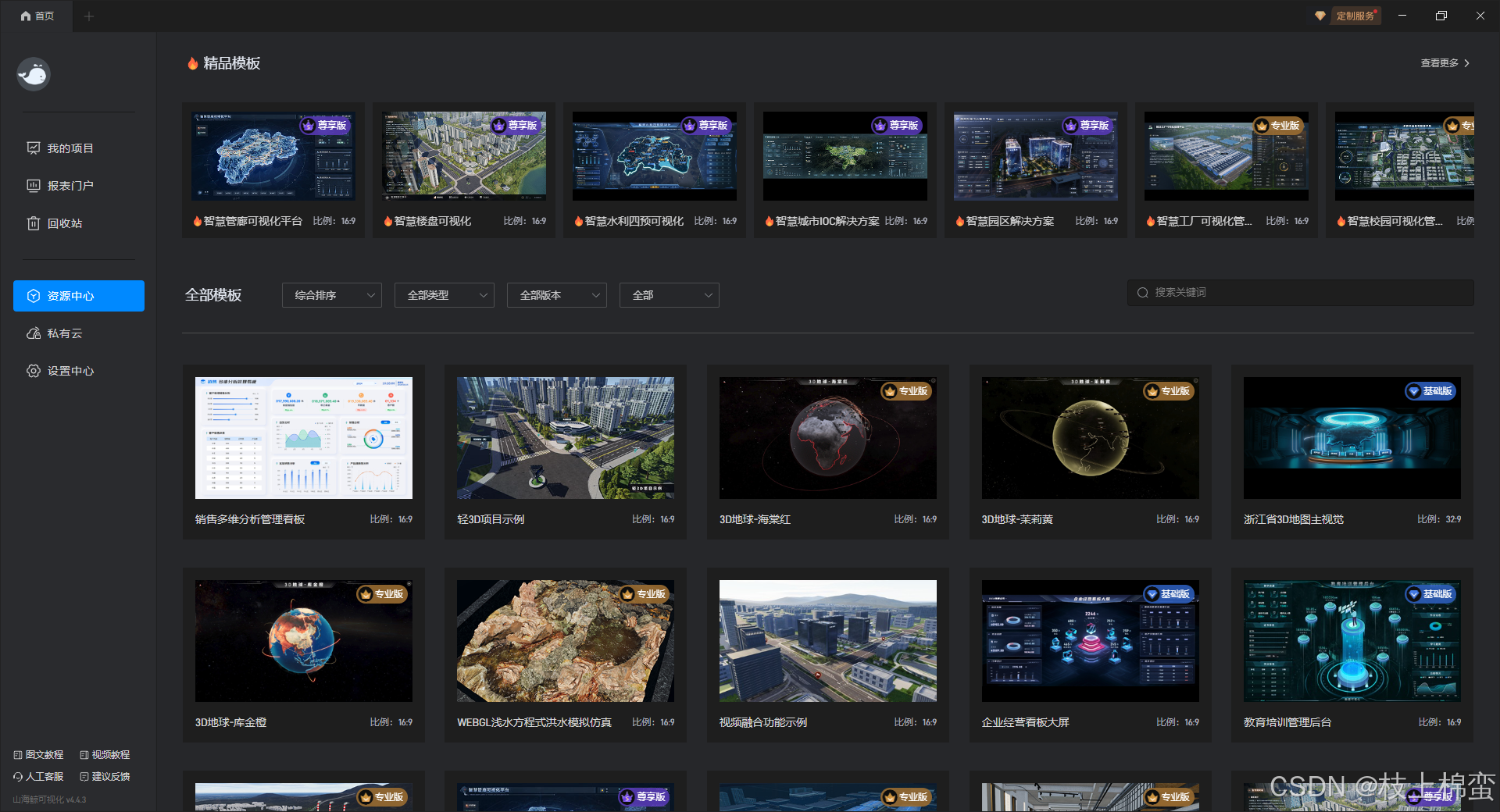Open the 视频教程 link
The image size is (1500, 812).
[x=105, y=755]
